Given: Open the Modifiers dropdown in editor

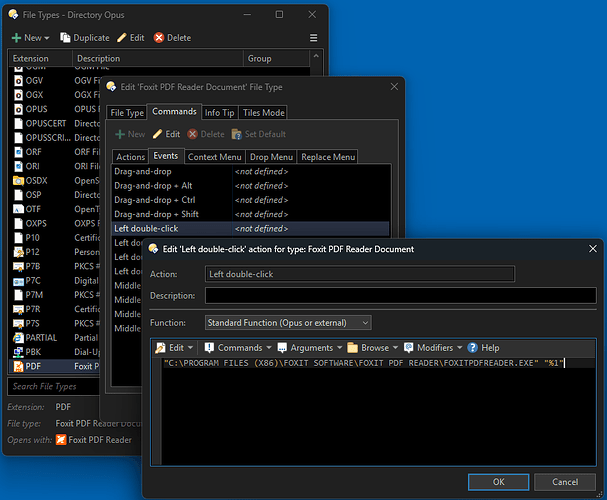Looking at the screenshot, I should (x=433, y=348).
